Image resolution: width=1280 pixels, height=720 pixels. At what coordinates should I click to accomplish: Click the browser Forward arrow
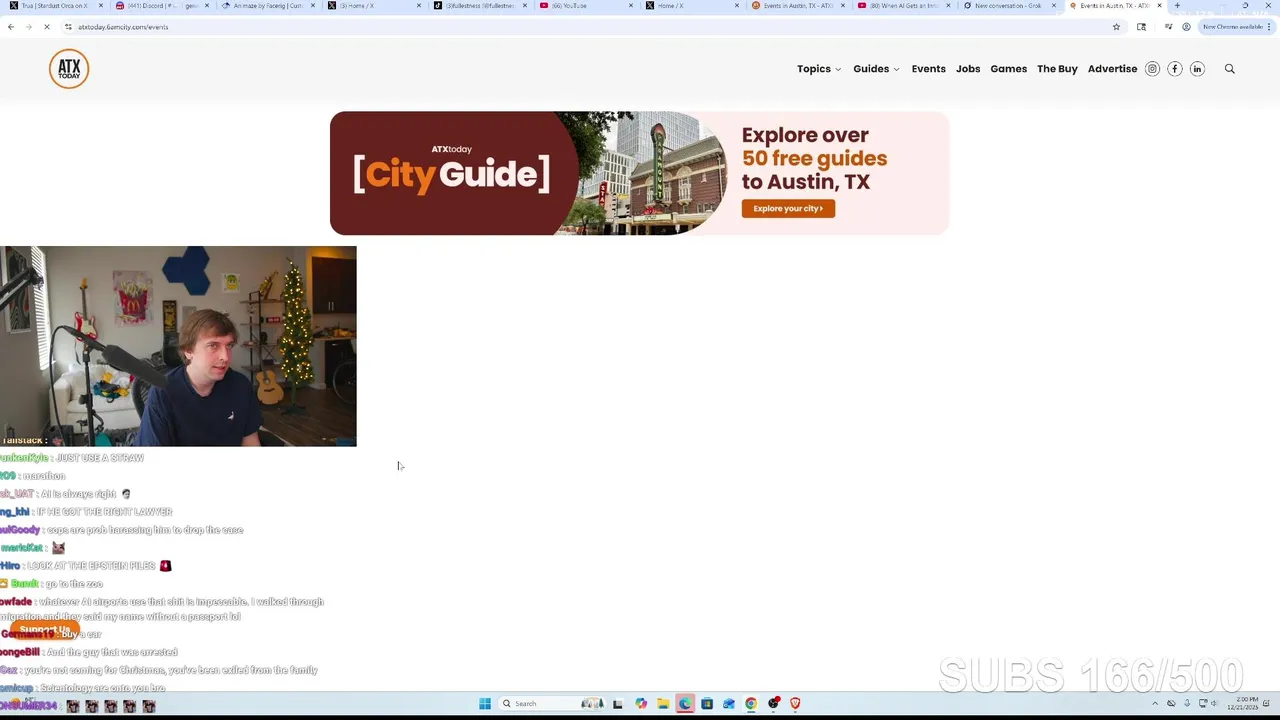coord(28,27)
